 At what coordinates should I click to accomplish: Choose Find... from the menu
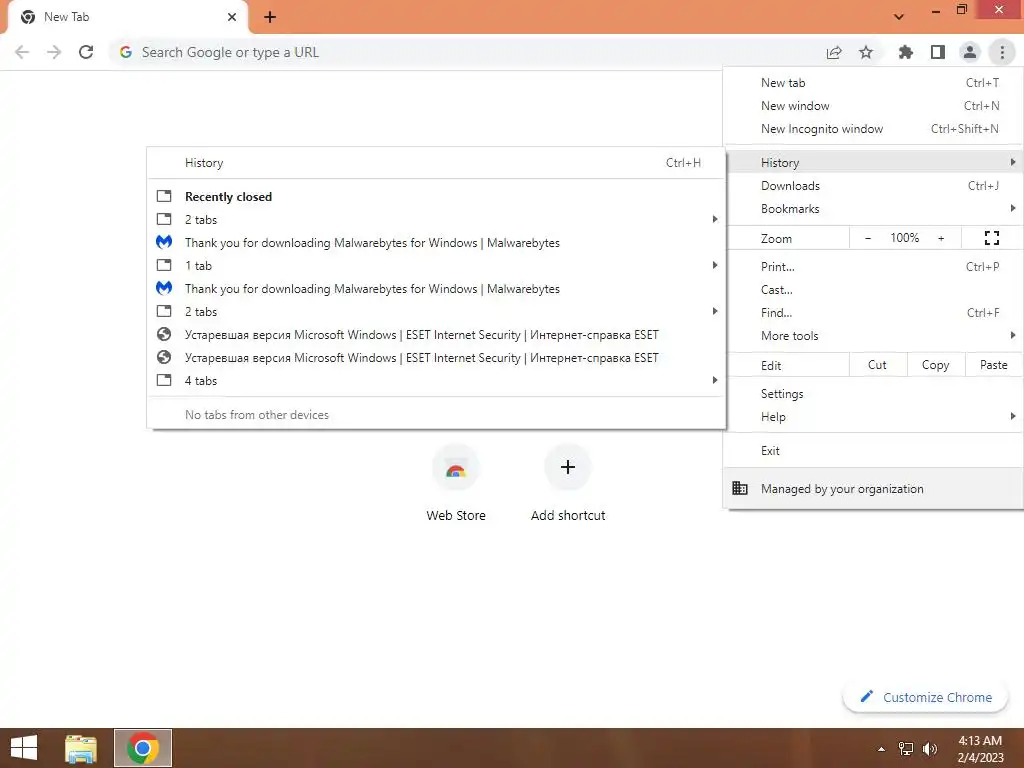point(873,312)
